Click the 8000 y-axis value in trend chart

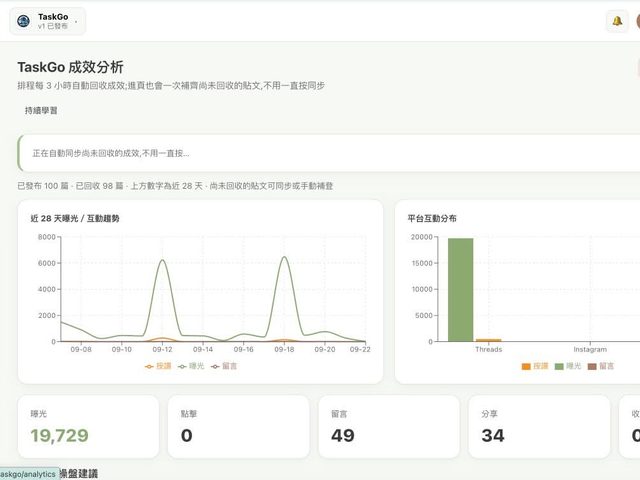[x=47, y=237]
